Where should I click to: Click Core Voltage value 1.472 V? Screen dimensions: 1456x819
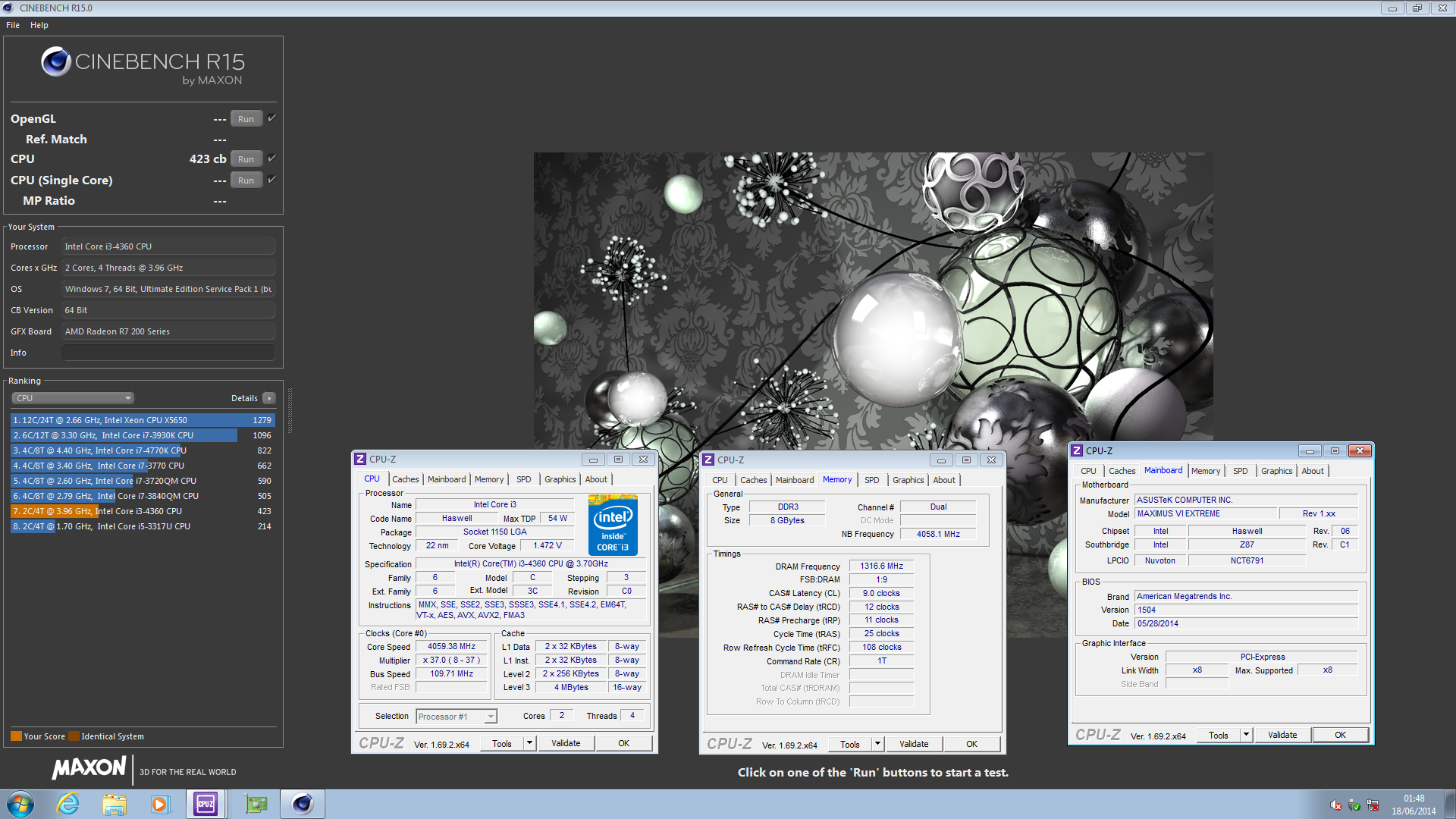(547, 545)
